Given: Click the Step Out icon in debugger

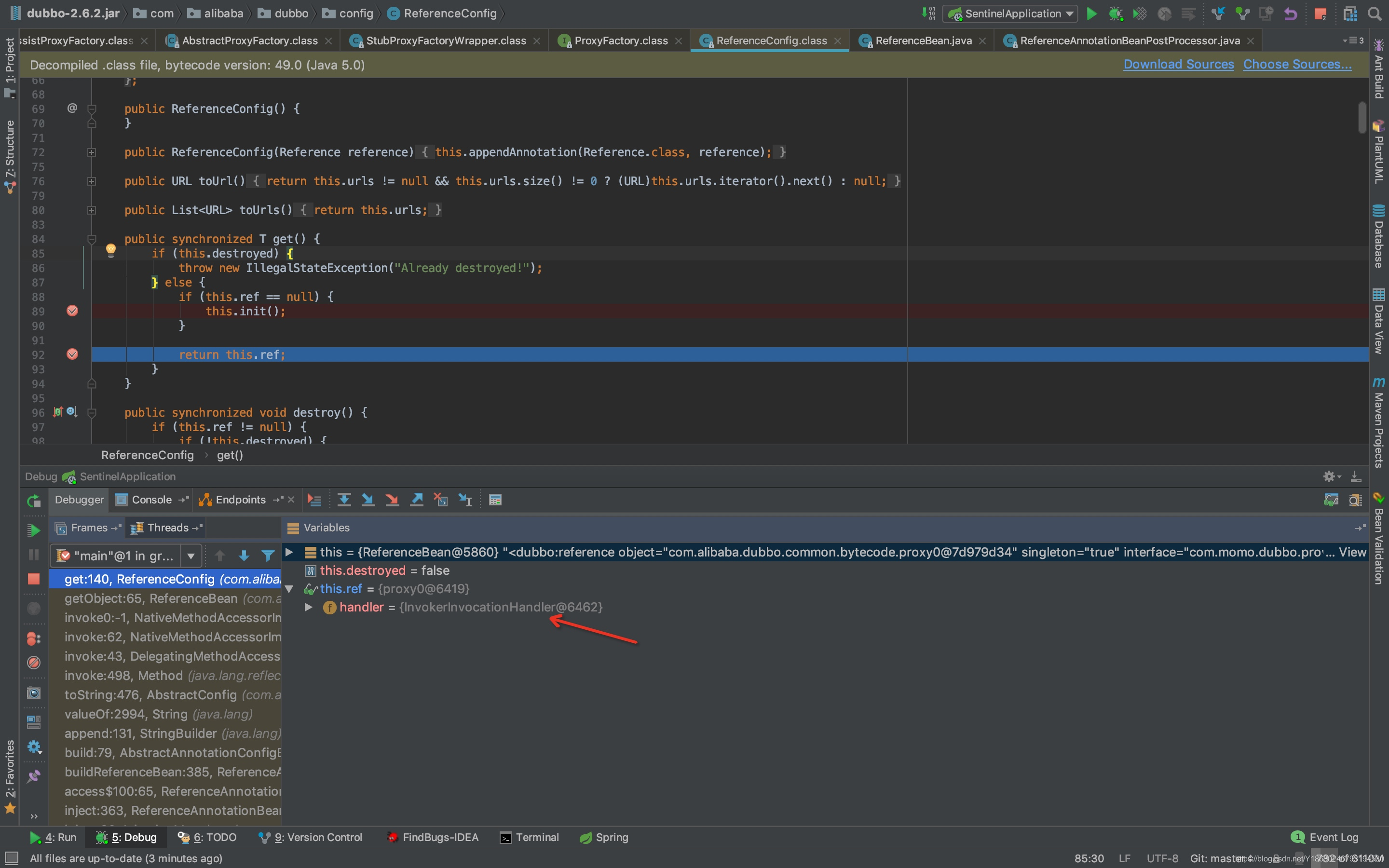Looking at the screenshot, I should (x=415, y=500).
